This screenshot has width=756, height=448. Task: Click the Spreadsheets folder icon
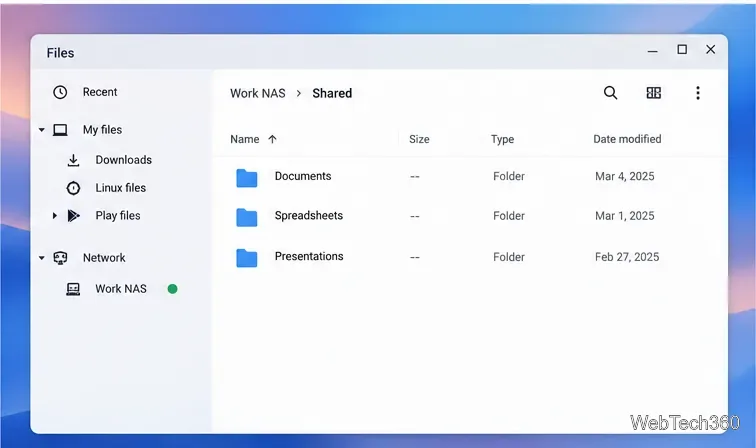[246, 217]
